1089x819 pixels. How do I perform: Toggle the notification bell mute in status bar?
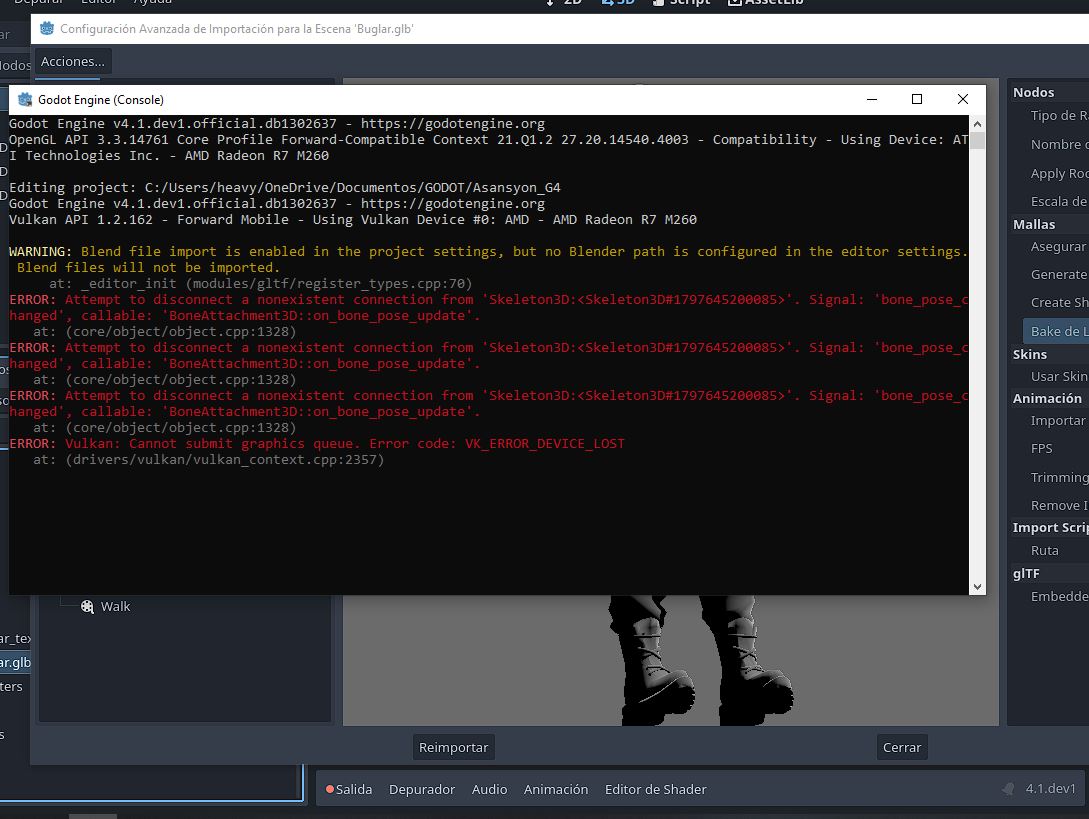coord(1009,788)
